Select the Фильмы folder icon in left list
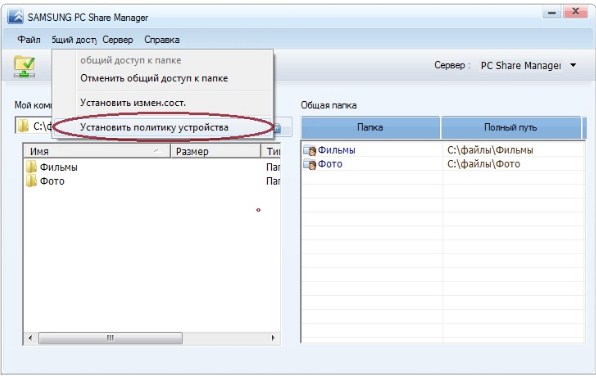 pyautogui.click(x=31, y=167)
